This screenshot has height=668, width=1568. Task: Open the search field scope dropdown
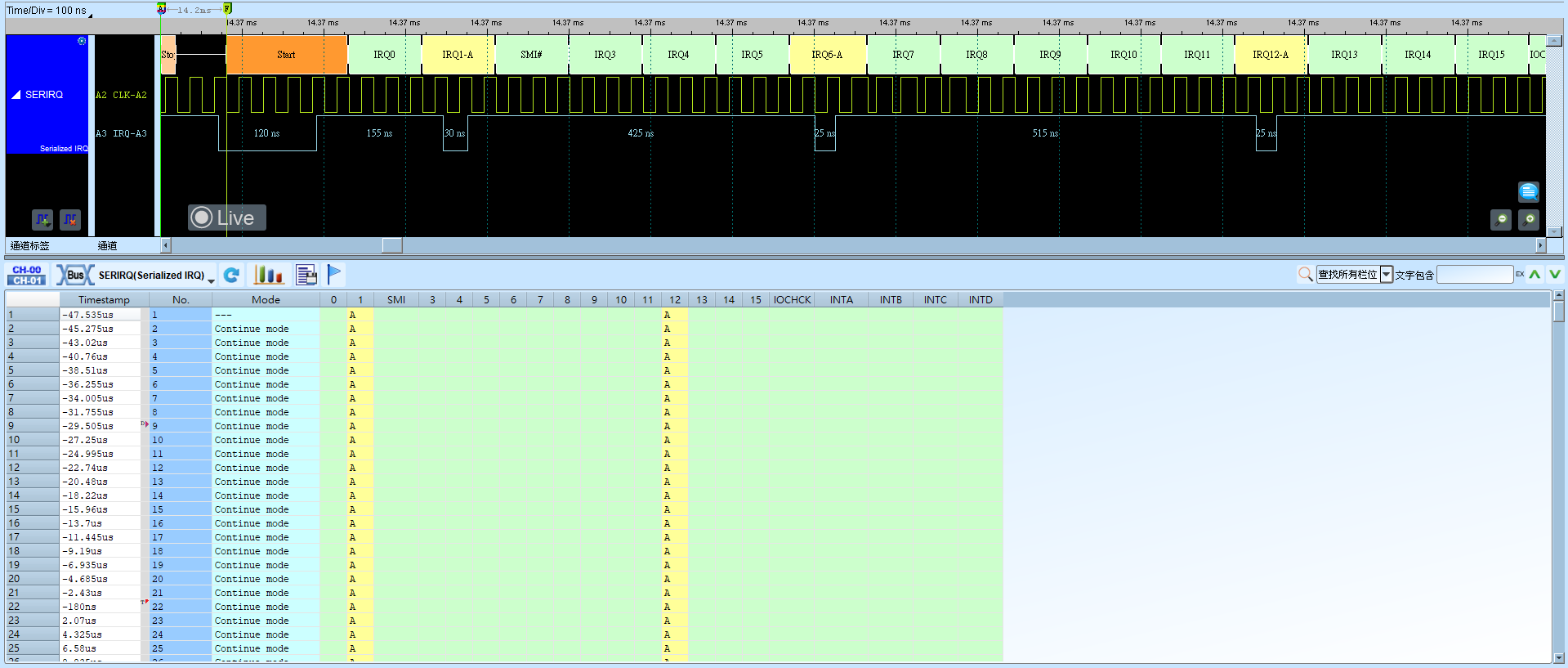pyautogui.click(x=1387, y=275)
